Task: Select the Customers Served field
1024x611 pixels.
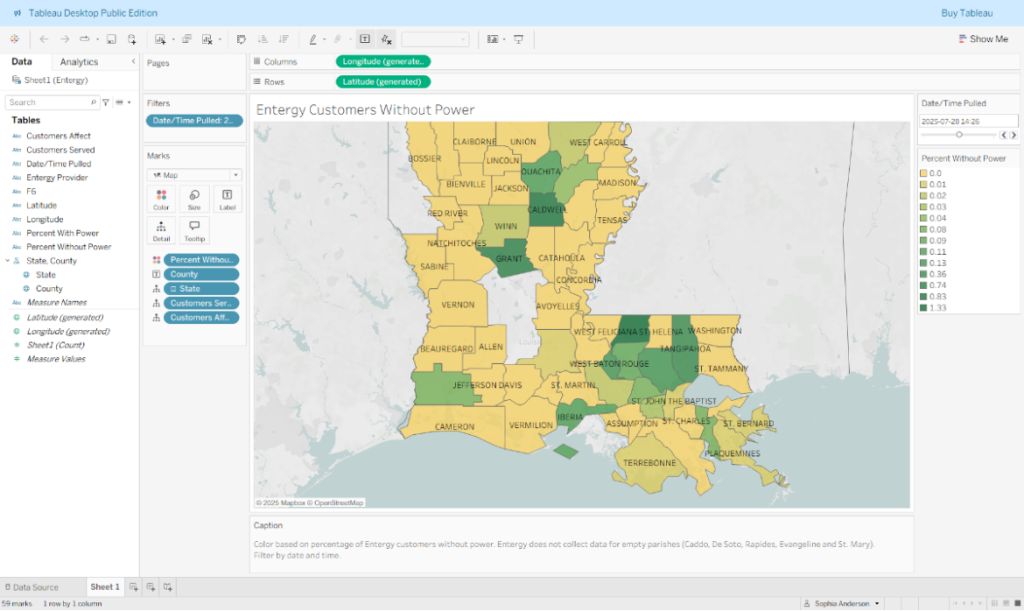Action: pyautogui.click(x=61, y=150)
